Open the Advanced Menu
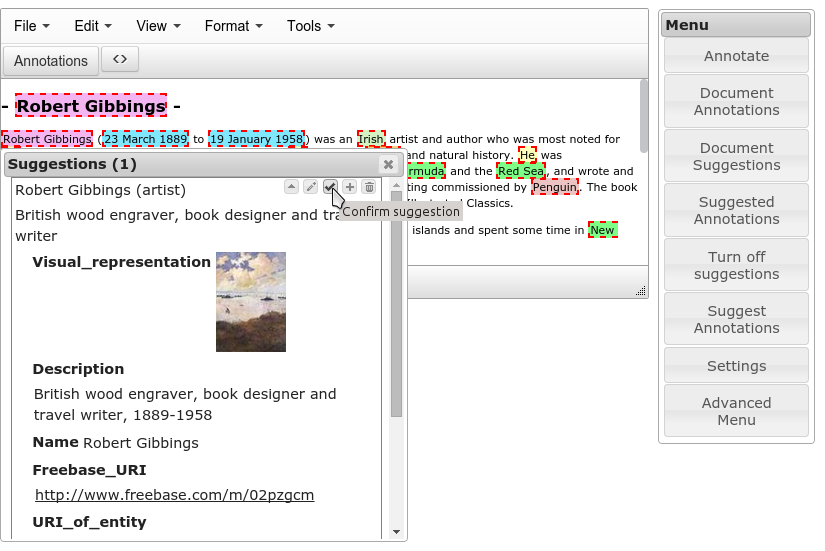Image resolution: width=825 pixels, height=551 pixels. click(736, 411)
